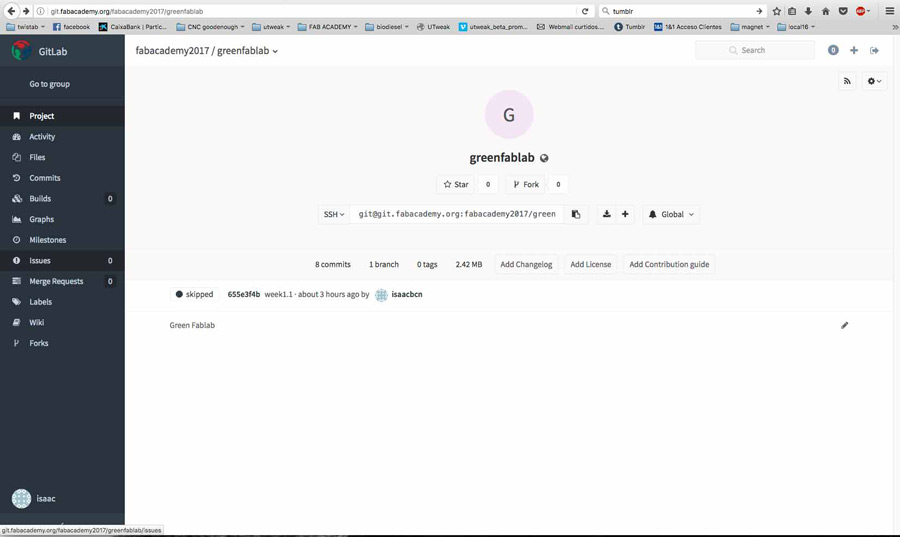Image resolution: width=900 pixels, height=537 pixels.
Task: Copy the repository SSH URL to clipboard
Action: point(576,214)
